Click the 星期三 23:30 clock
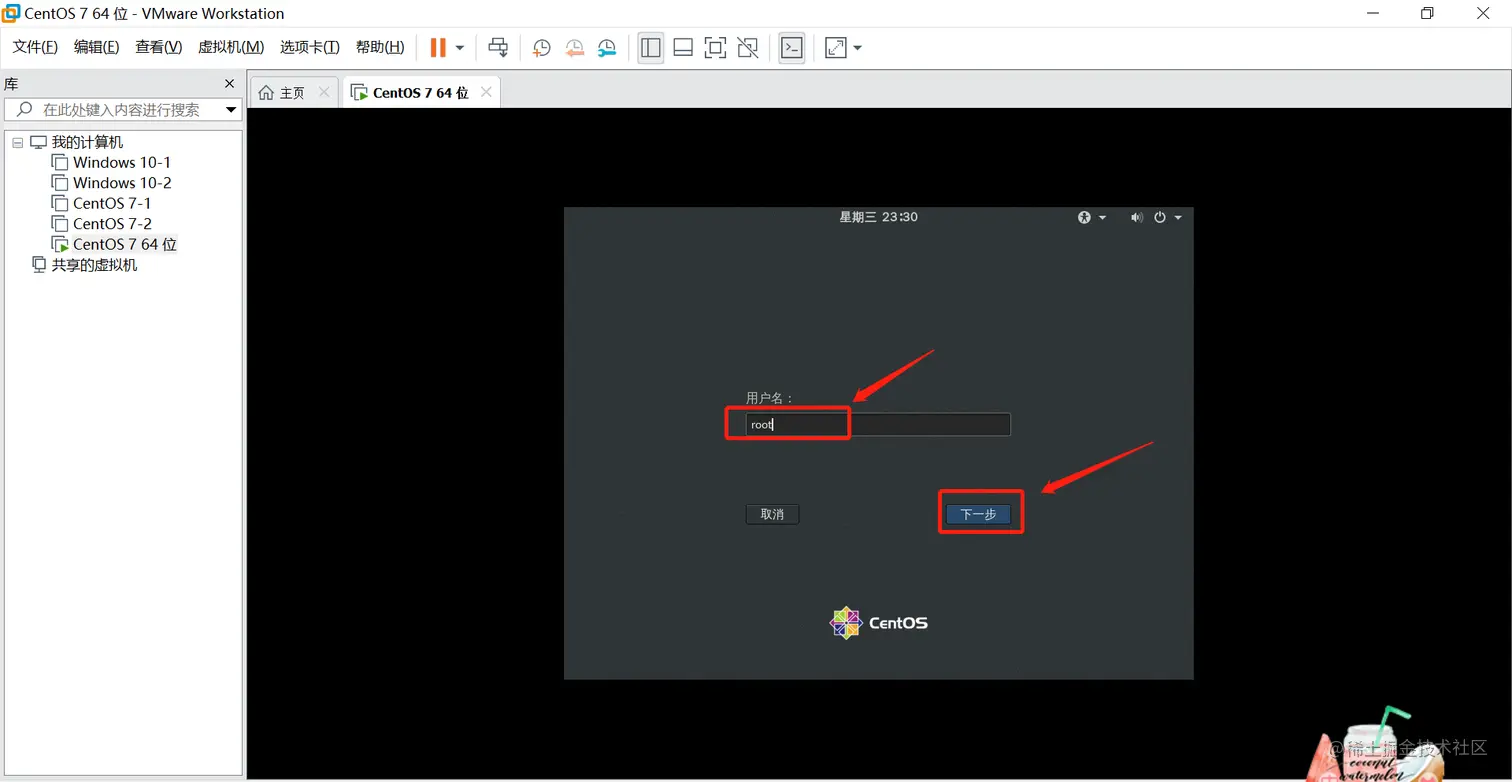 [878, 217]
